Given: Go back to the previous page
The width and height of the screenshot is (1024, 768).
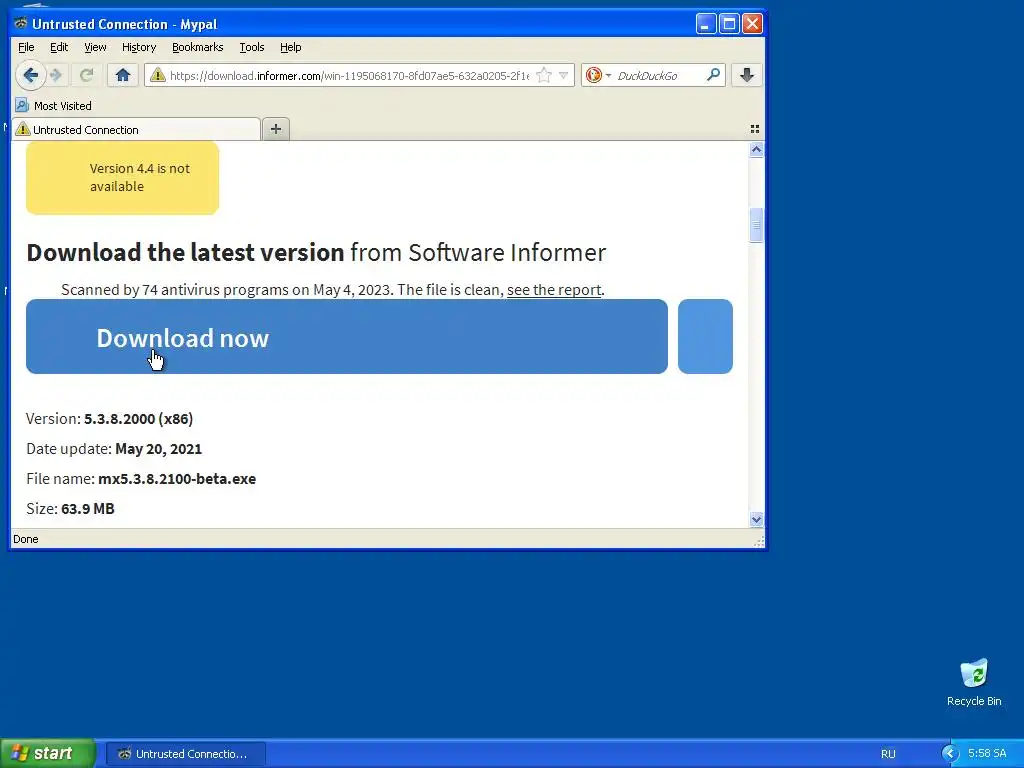Looking at the screenshot, I should (30, 75).
